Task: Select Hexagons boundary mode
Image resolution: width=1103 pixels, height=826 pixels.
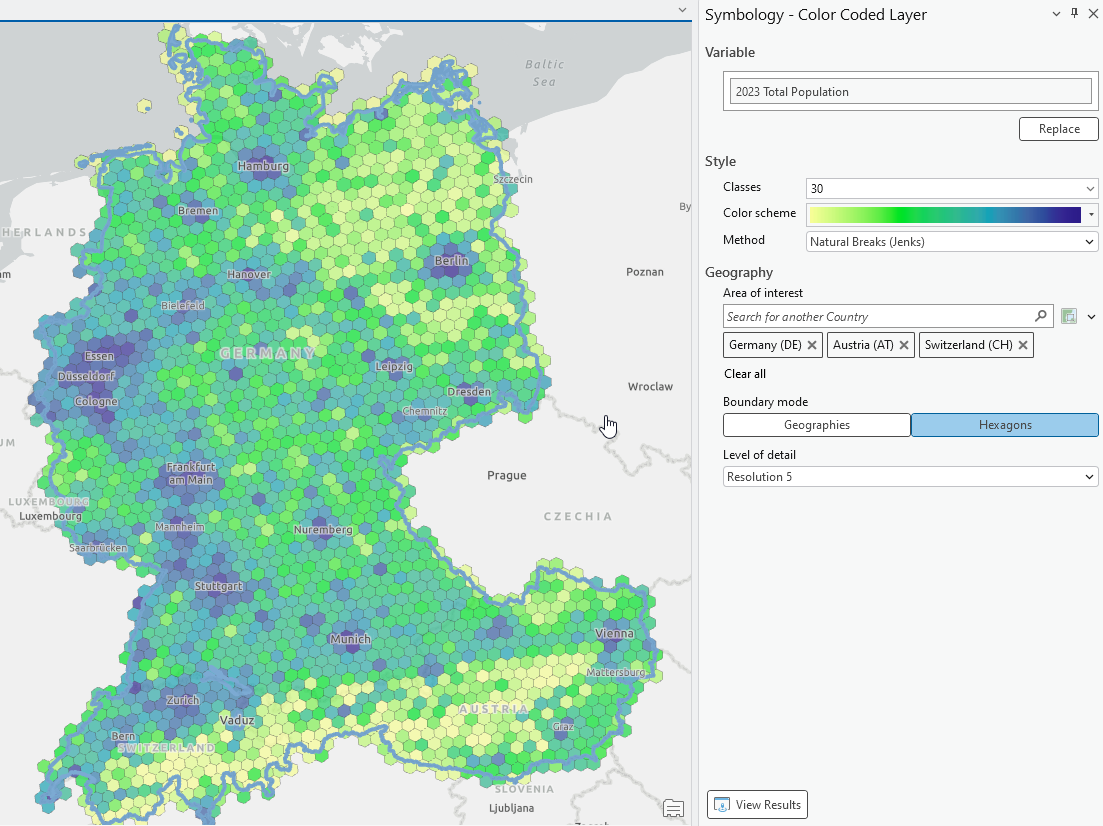Action: point(1005,425)
